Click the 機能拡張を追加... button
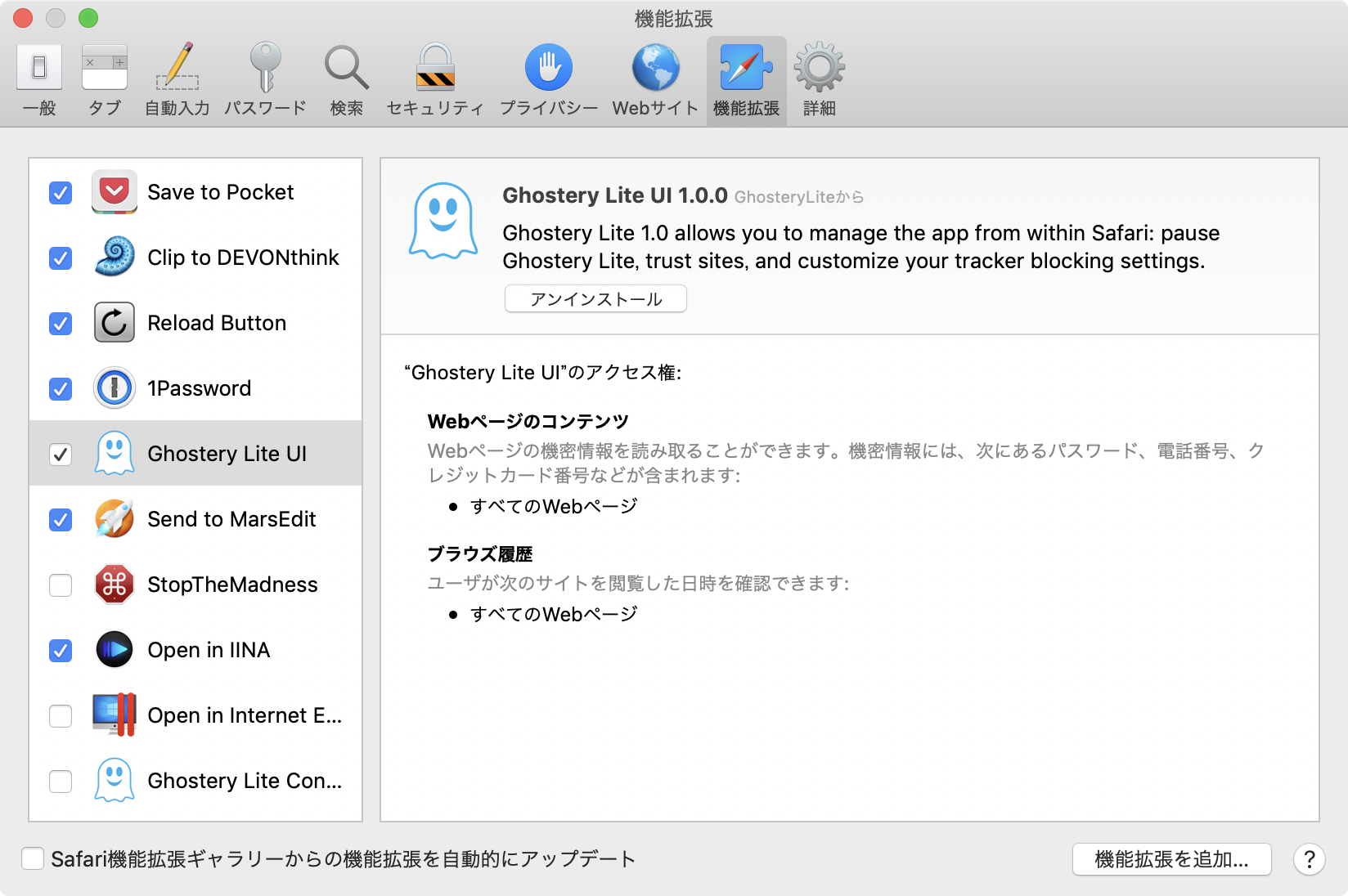Image resolution: width=1348 pixels, height=896 pixels. (x=1171, y=859)
